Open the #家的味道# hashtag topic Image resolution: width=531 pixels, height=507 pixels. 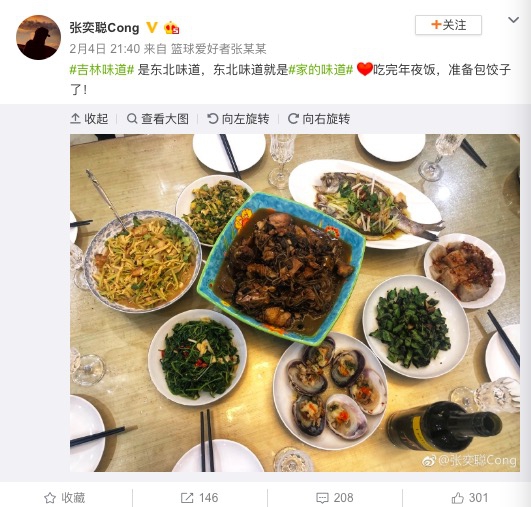pyautogui.click(x=321, y=70)
